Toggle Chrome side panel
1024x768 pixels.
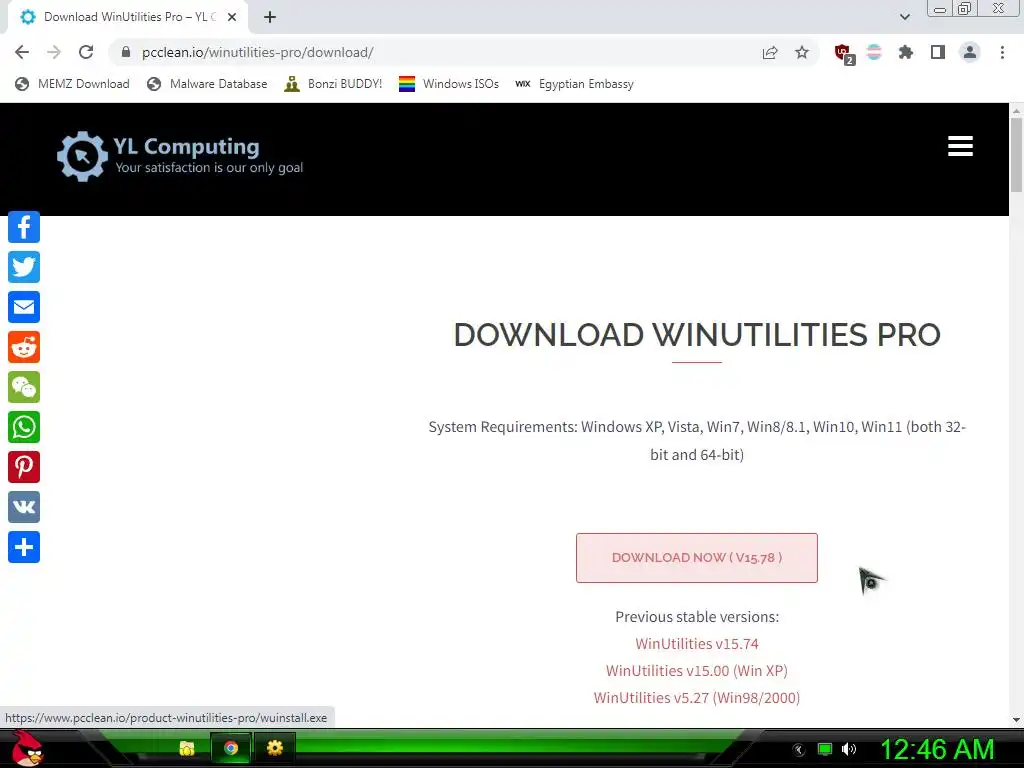(x=938, y=52)
